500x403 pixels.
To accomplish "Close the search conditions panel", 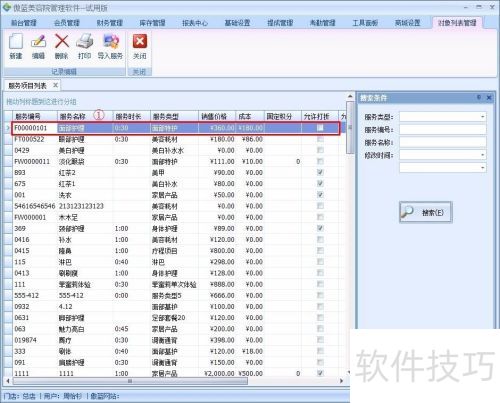I will (489, 98).
